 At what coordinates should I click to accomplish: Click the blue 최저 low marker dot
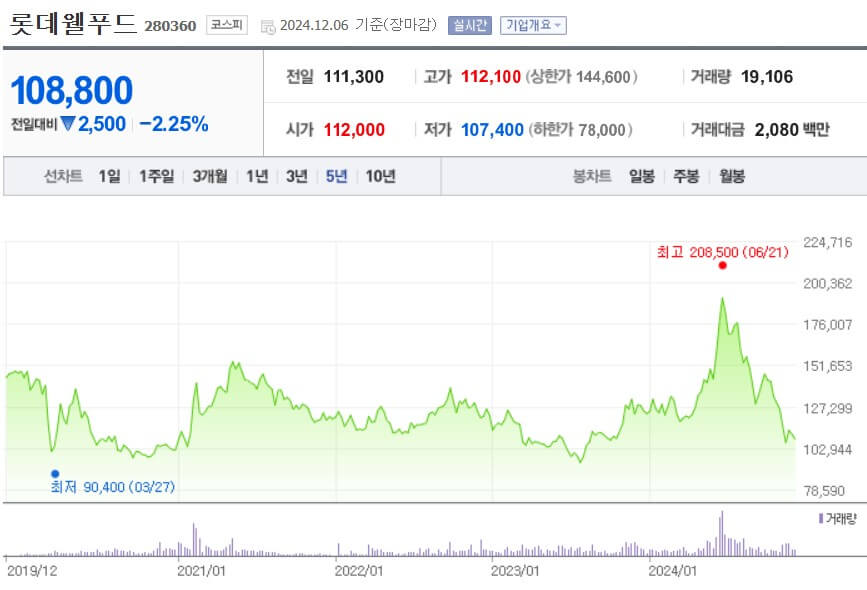click(55, 473)
